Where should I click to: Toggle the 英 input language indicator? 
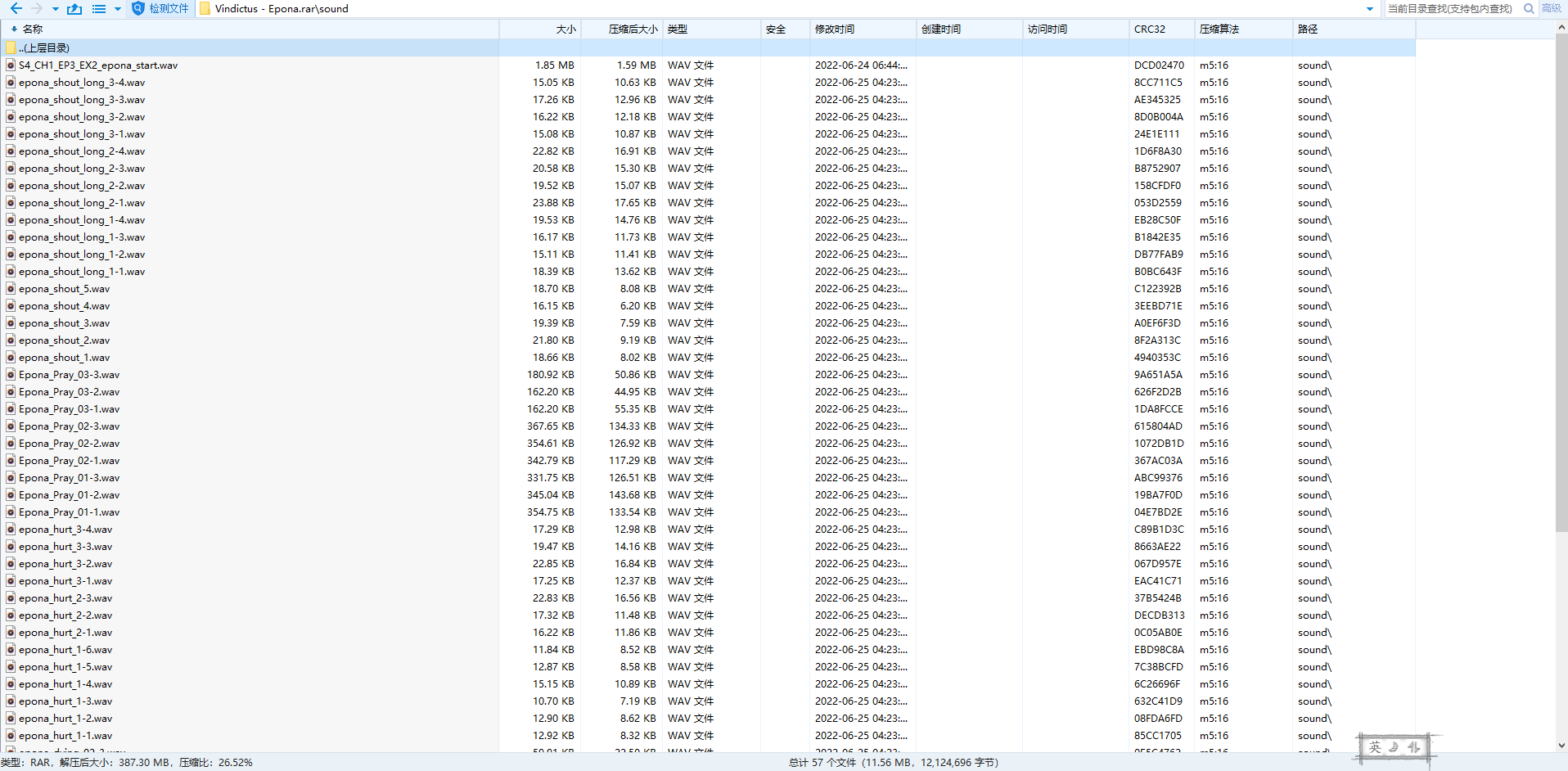pyautogui.click(x=1375, y=747)
